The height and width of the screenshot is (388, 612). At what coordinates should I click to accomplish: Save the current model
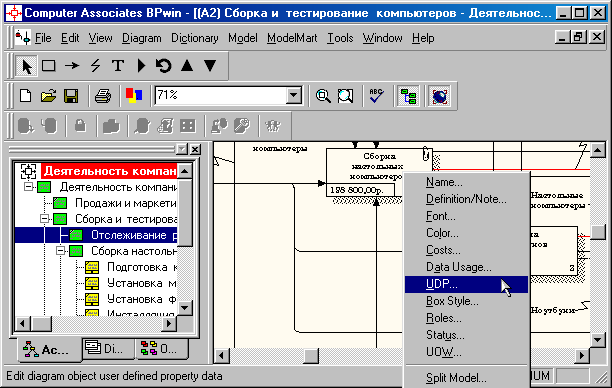[71, 96]
